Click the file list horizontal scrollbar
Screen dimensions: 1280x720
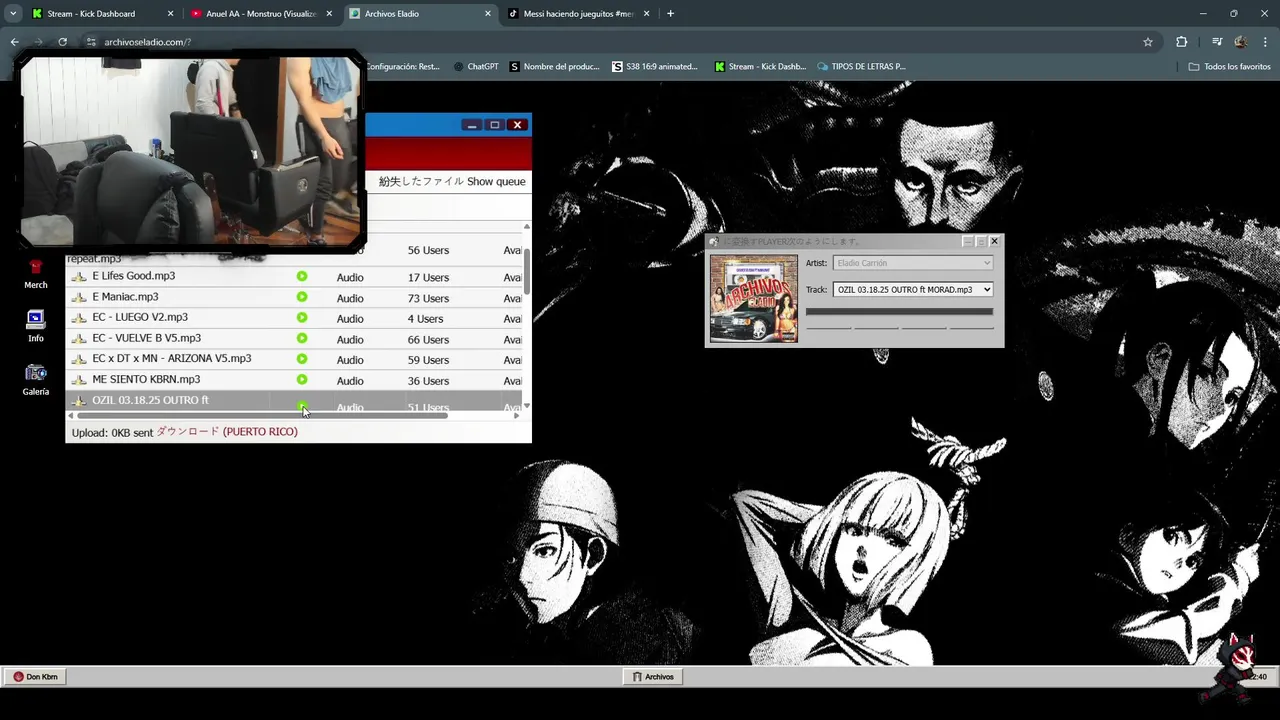point(262,415)
